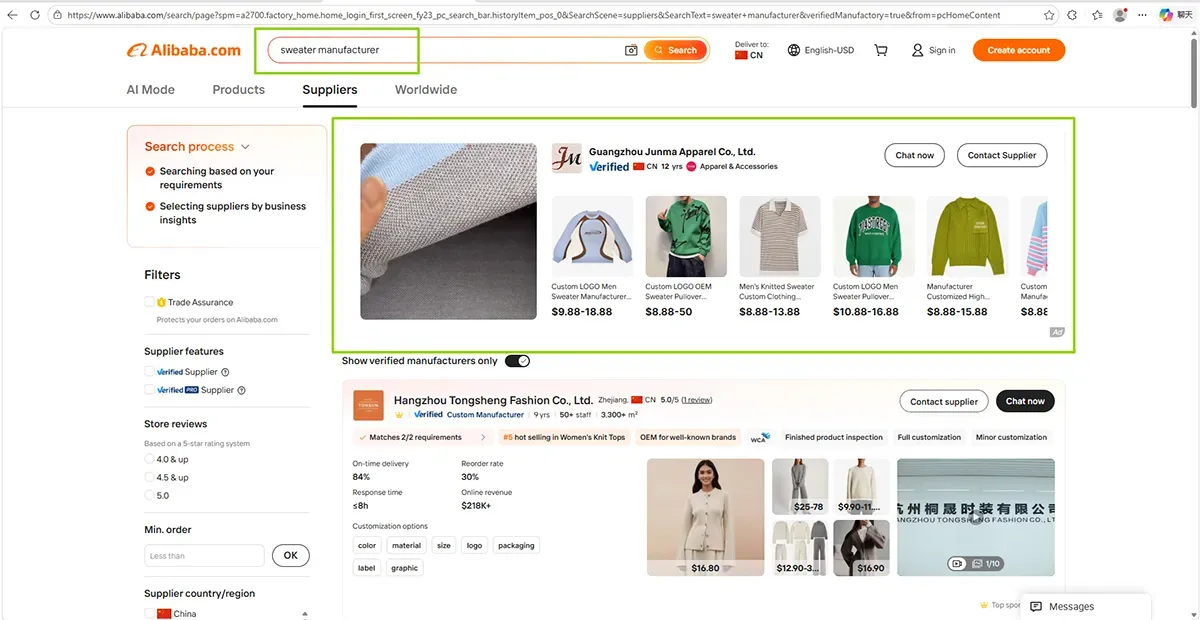This screenshot has width=1200, height=620.
Task: Click the Ad label on sponsored card
Action: click(x=1056, y=332)
